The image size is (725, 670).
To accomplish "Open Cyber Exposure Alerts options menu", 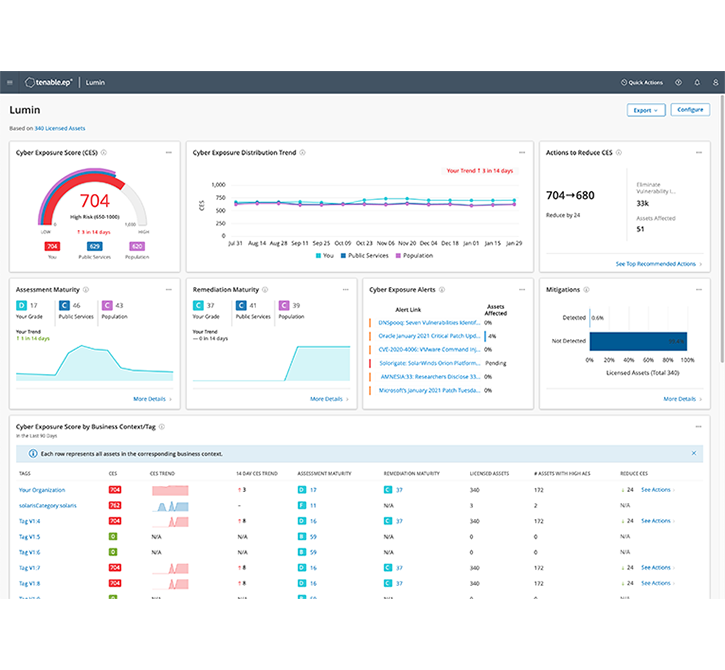I will [522, 289].
